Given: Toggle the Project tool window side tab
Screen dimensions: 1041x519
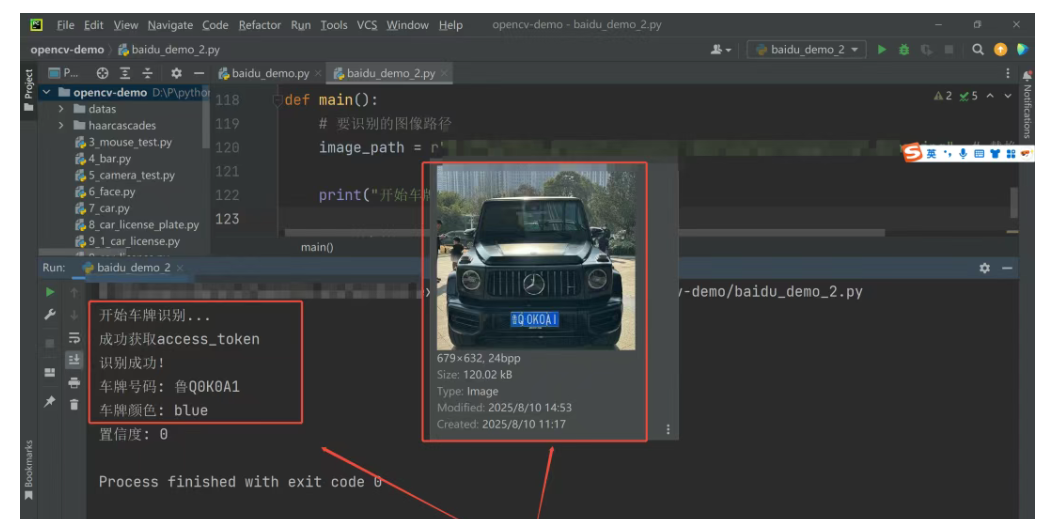Looking at the screenshot, I should (29, 90).
